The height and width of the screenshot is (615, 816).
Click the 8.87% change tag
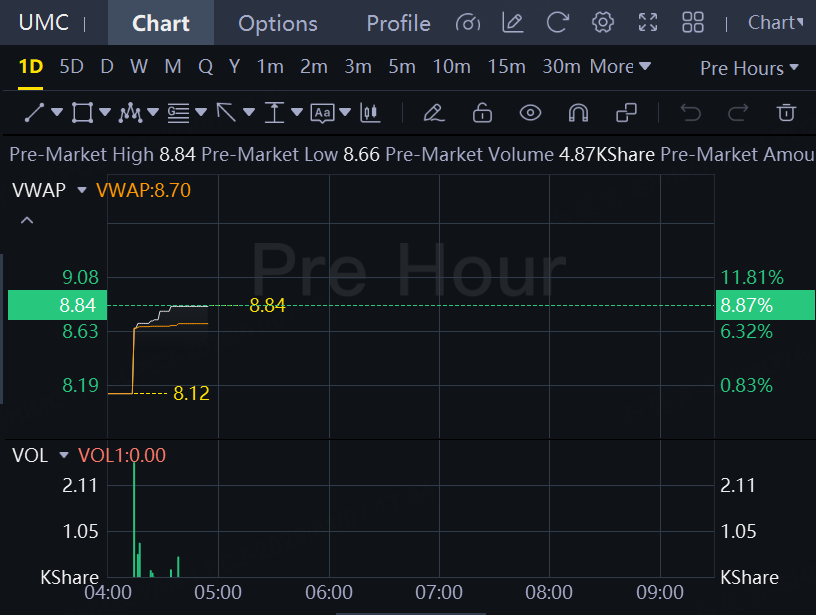[765, 305]
